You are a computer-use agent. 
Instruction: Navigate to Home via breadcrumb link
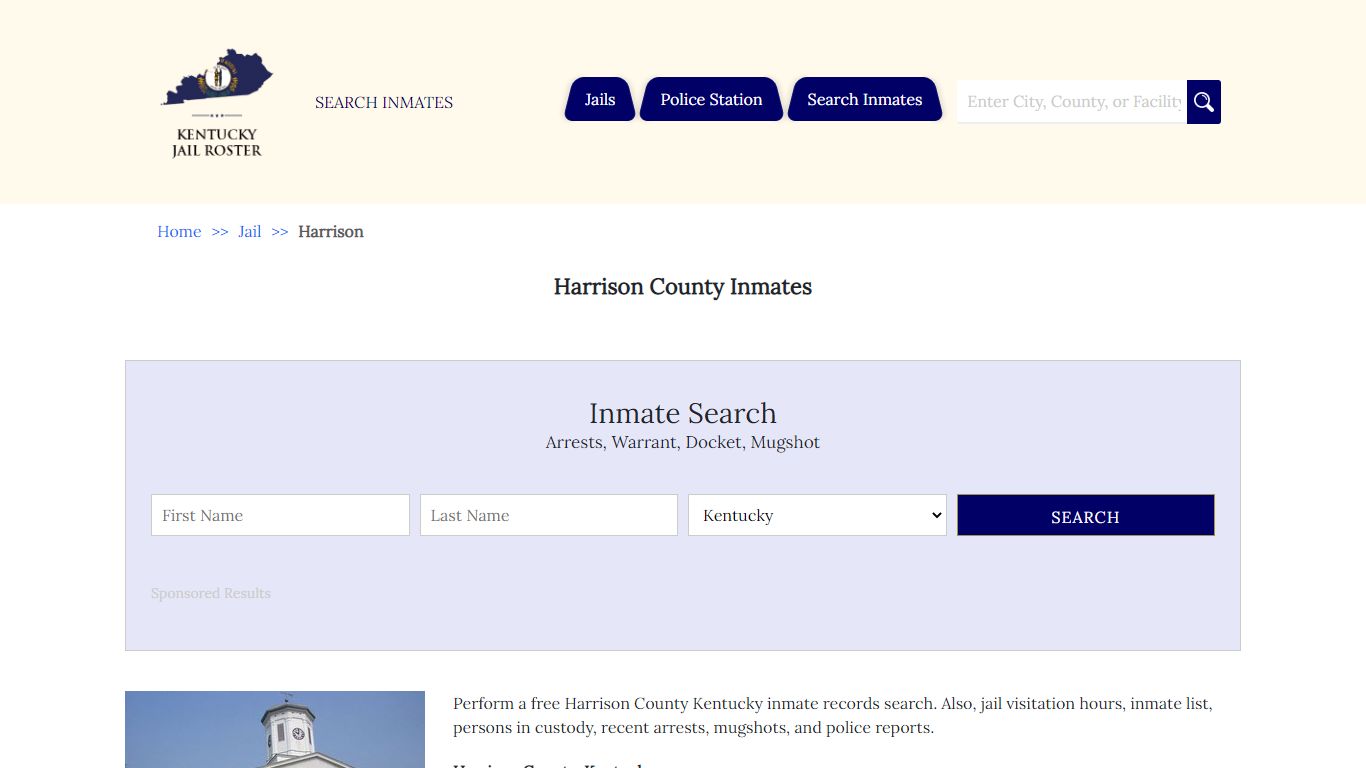[x=178, y=231]
